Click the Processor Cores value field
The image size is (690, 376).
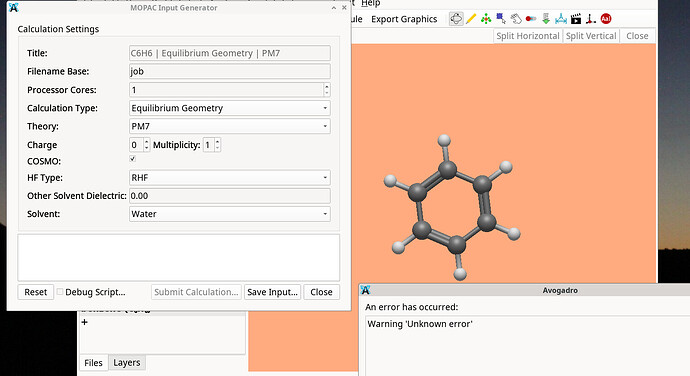point(226,90)
